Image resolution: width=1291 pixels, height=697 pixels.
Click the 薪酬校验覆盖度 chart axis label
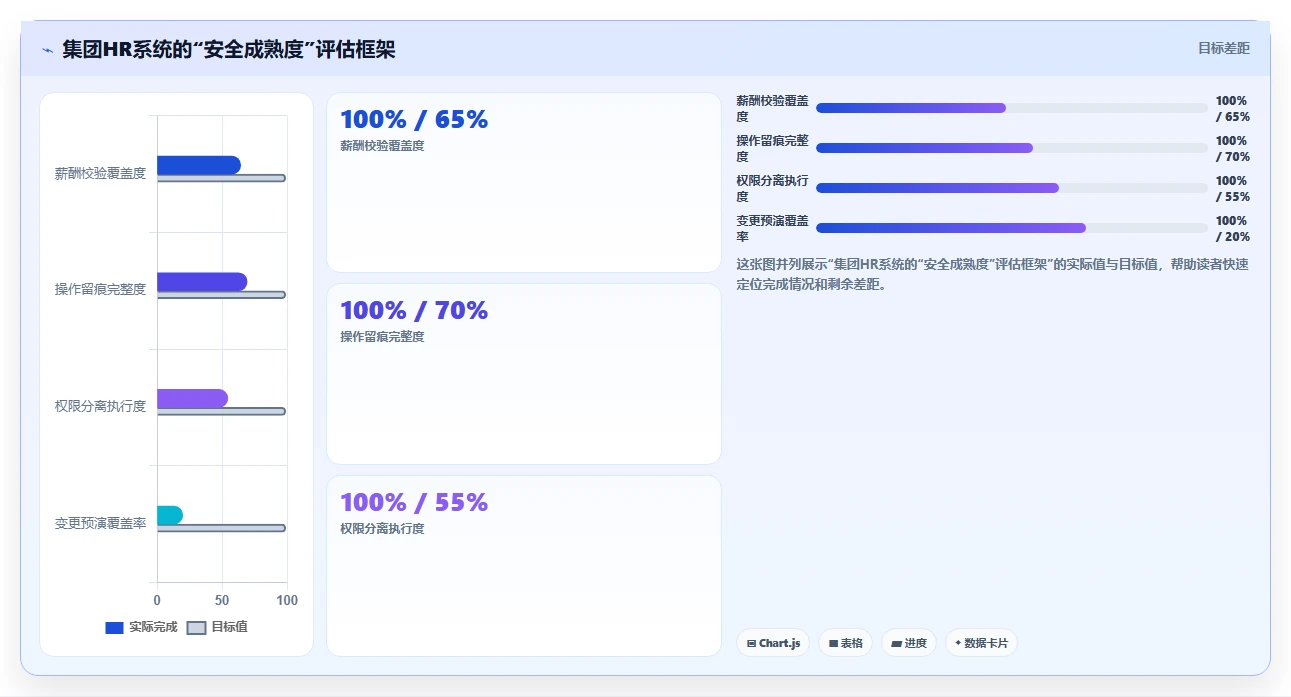click(100, 173)
